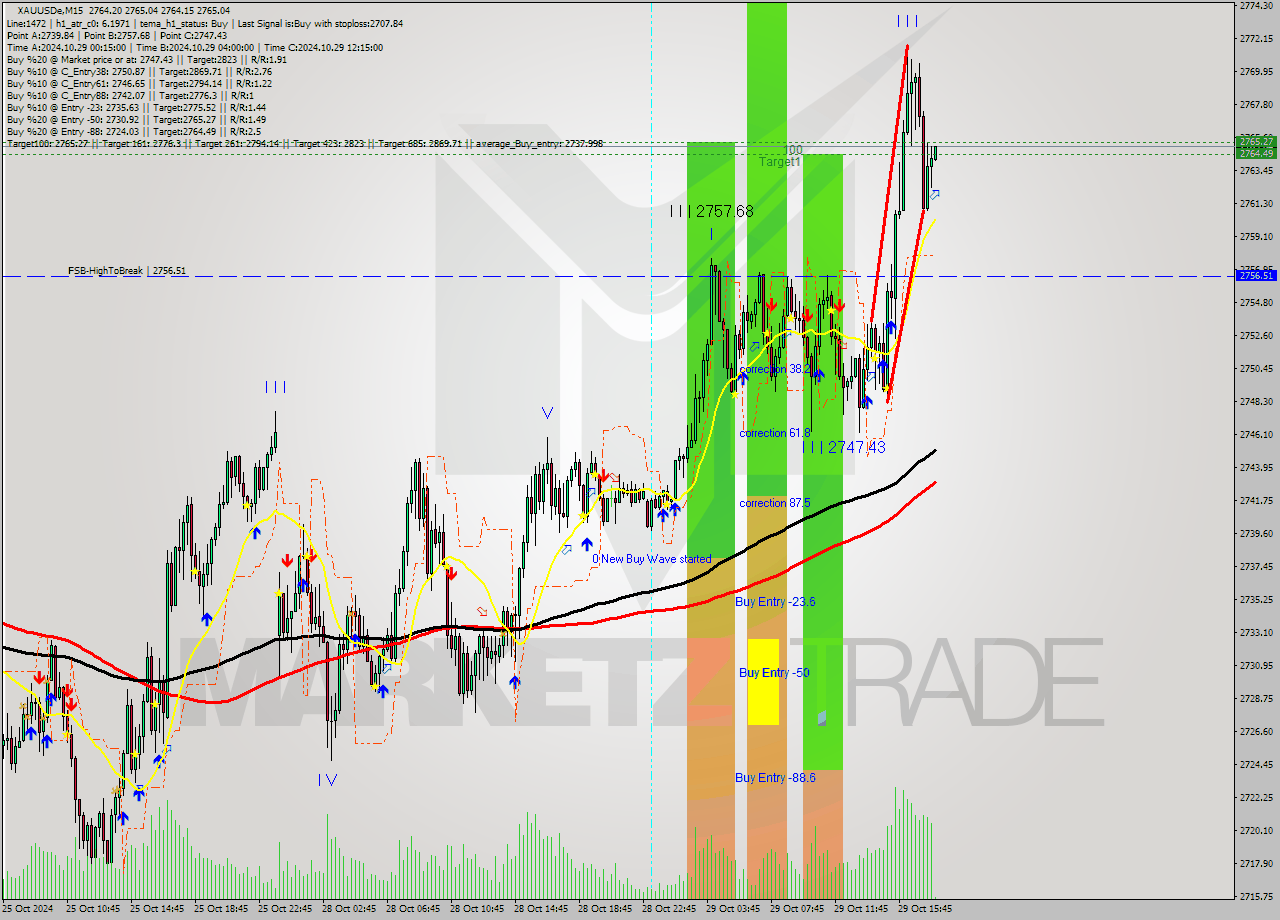
Task: Click the '29 Oct 15:45' time axis label
Action: coord(925,910)
